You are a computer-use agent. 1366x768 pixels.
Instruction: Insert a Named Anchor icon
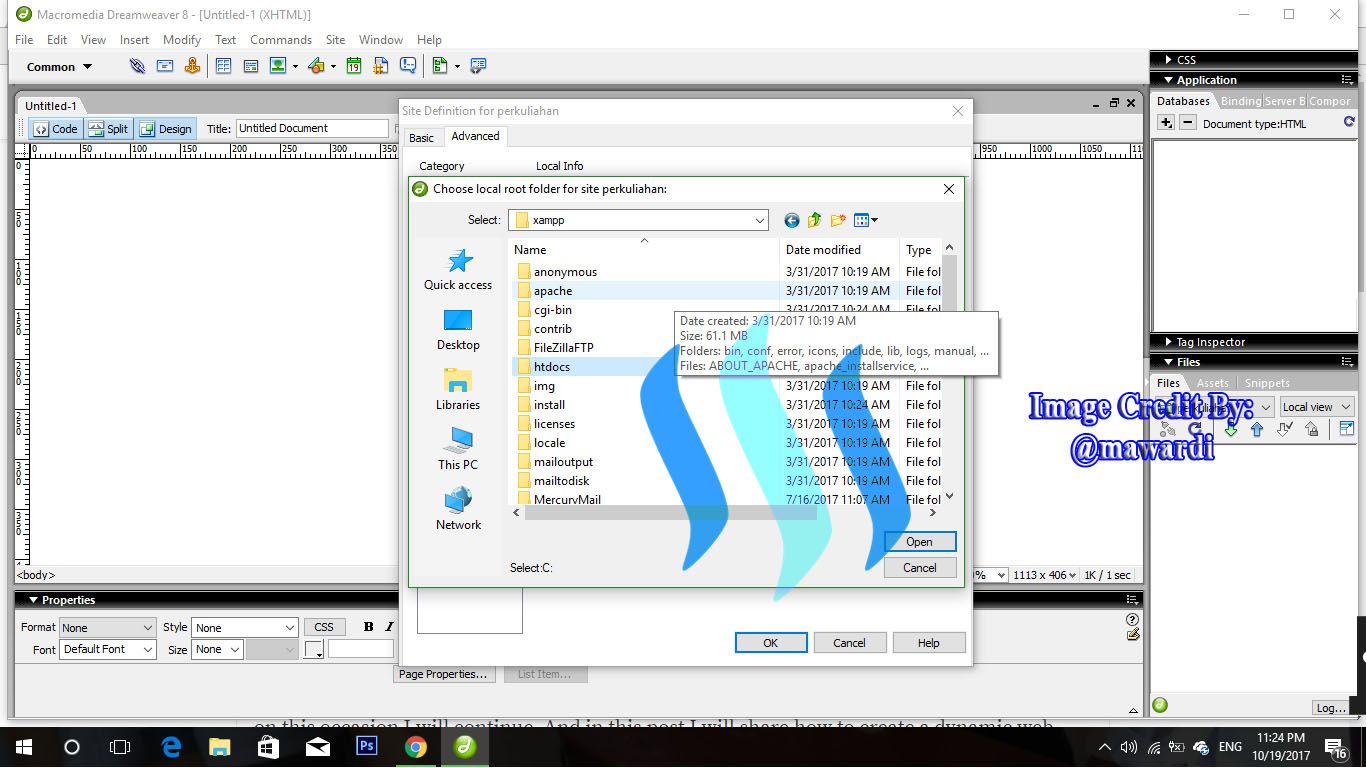(x=192, y=66)
